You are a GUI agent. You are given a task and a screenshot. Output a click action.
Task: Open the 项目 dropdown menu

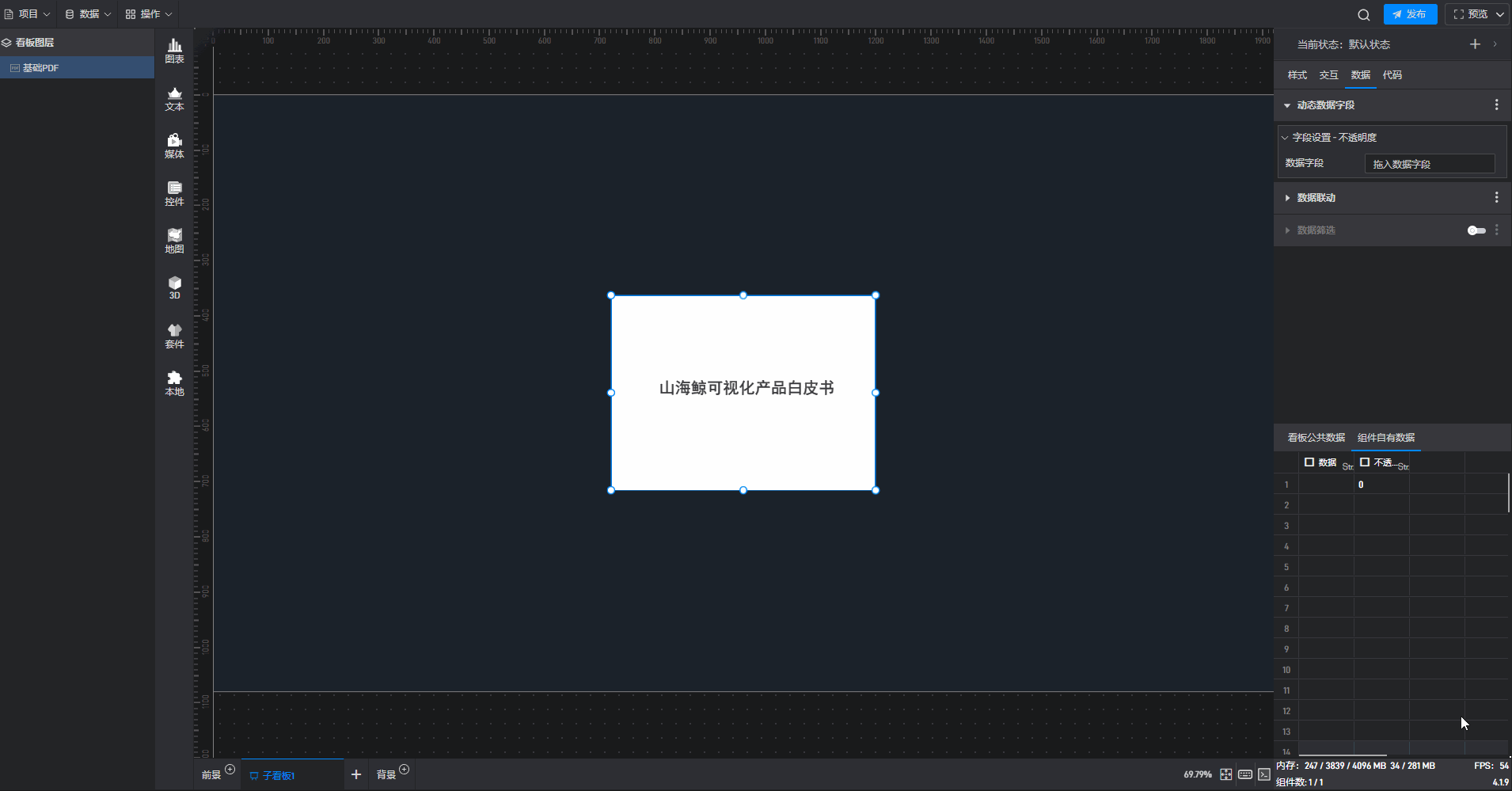click(28, 14)
